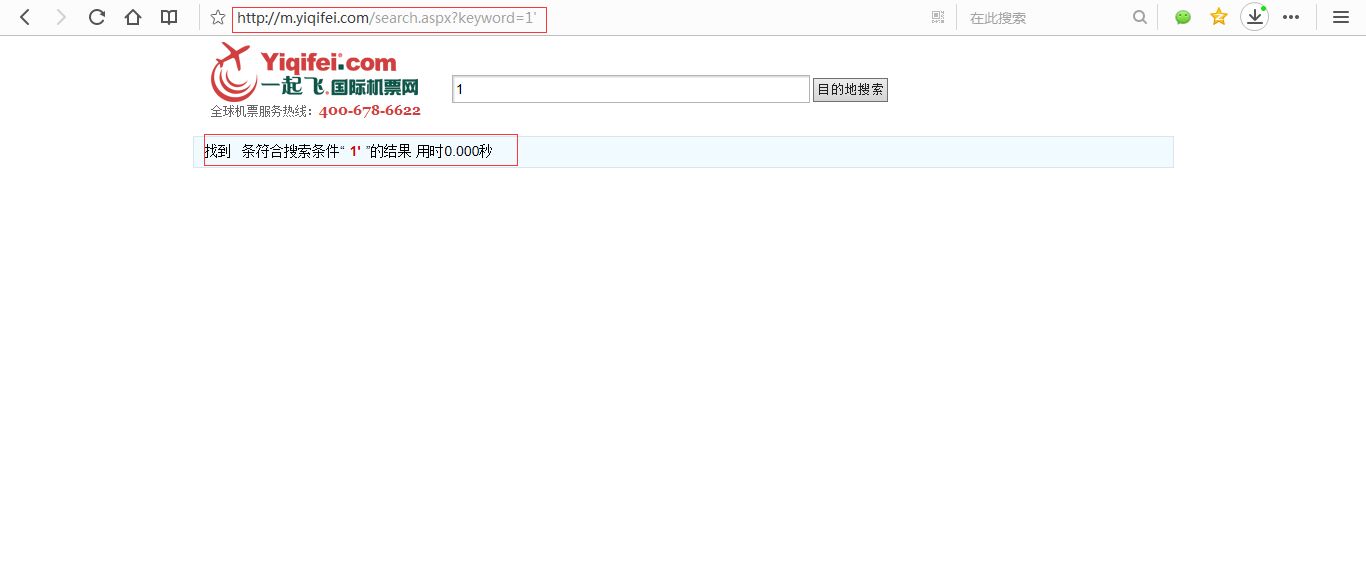This screenshot has height=564, width=1366.
Task: Click the magnifier search icon
Action: click(x=1140, y=17)
